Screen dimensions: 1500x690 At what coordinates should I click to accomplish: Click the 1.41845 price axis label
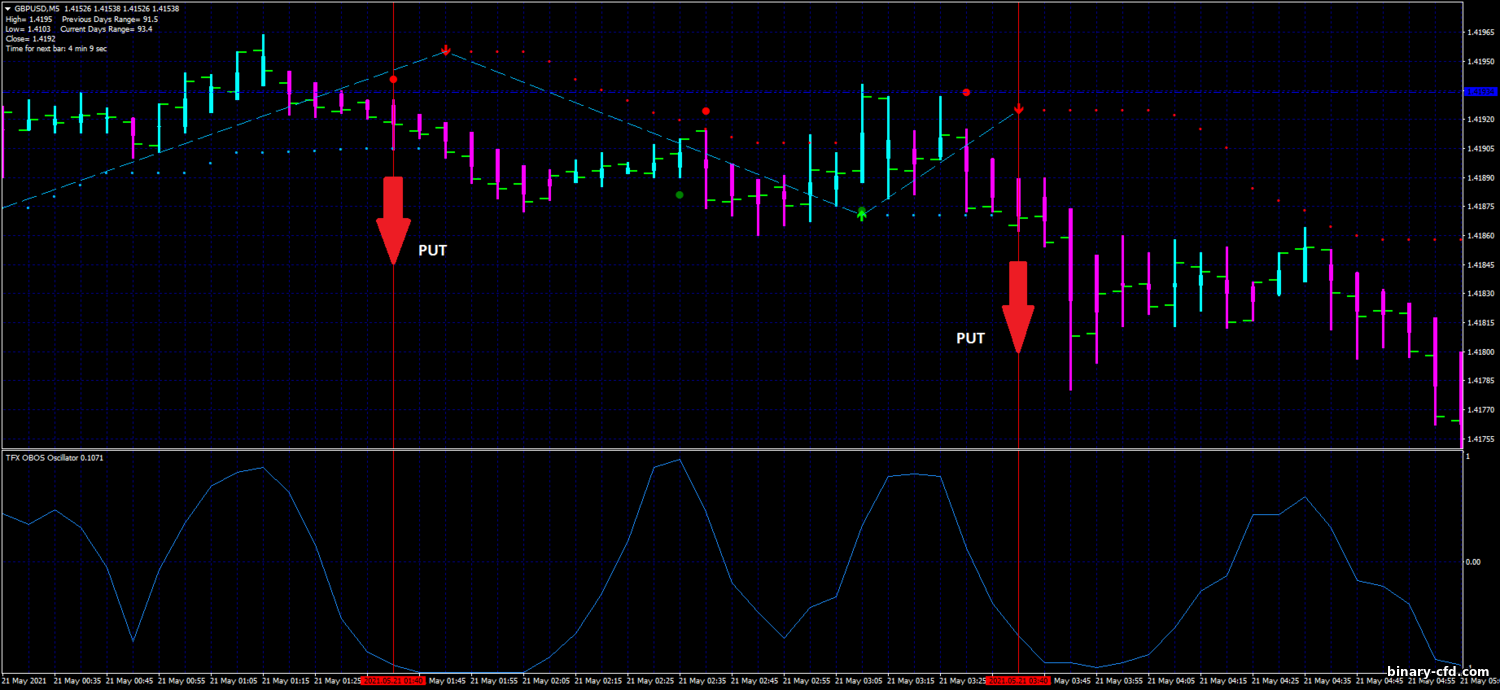coord(1480,265)
